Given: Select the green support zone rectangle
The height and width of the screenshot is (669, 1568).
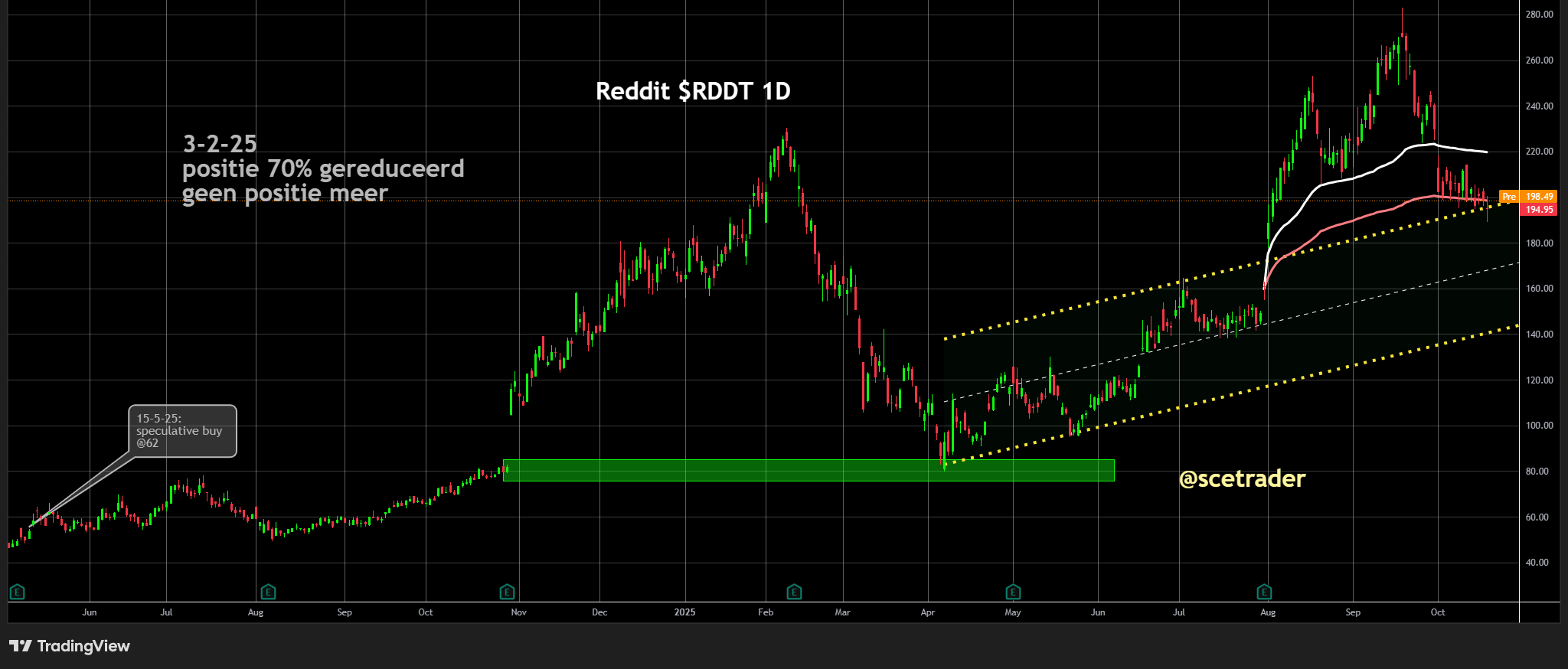Looking at the screenshot, I should click(x=808, y=470).
